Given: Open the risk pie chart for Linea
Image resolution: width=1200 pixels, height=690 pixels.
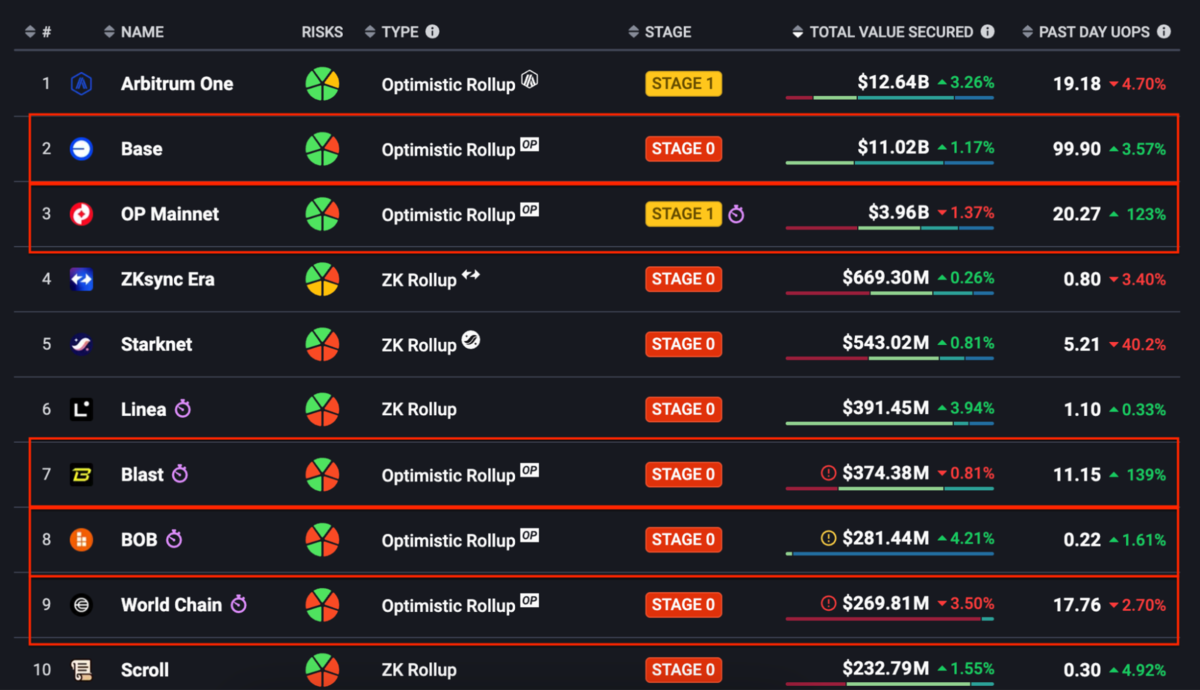Looking at the screenshot, I should coord(322,409).
